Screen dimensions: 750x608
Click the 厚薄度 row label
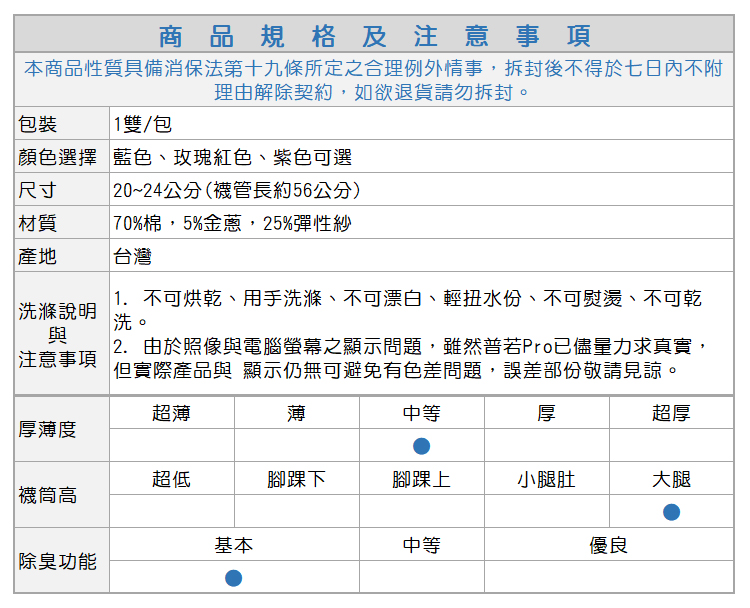[47, 430]
